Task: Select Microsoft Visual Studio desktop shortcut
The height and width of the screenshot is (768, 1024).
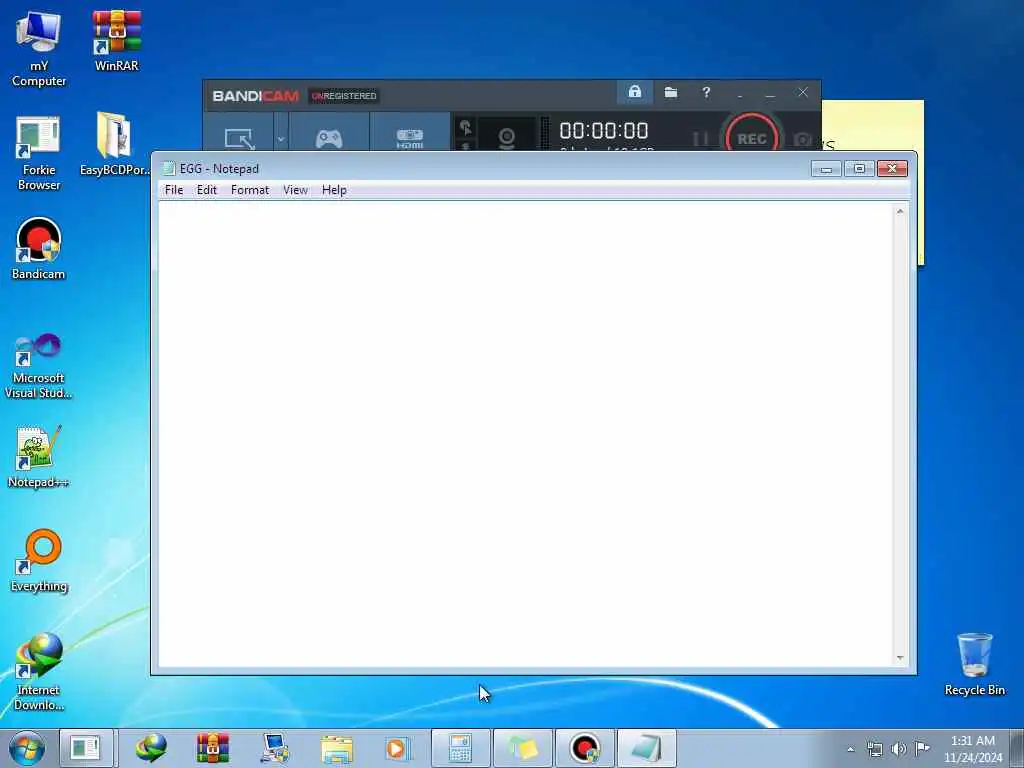Action: (39, 366)
